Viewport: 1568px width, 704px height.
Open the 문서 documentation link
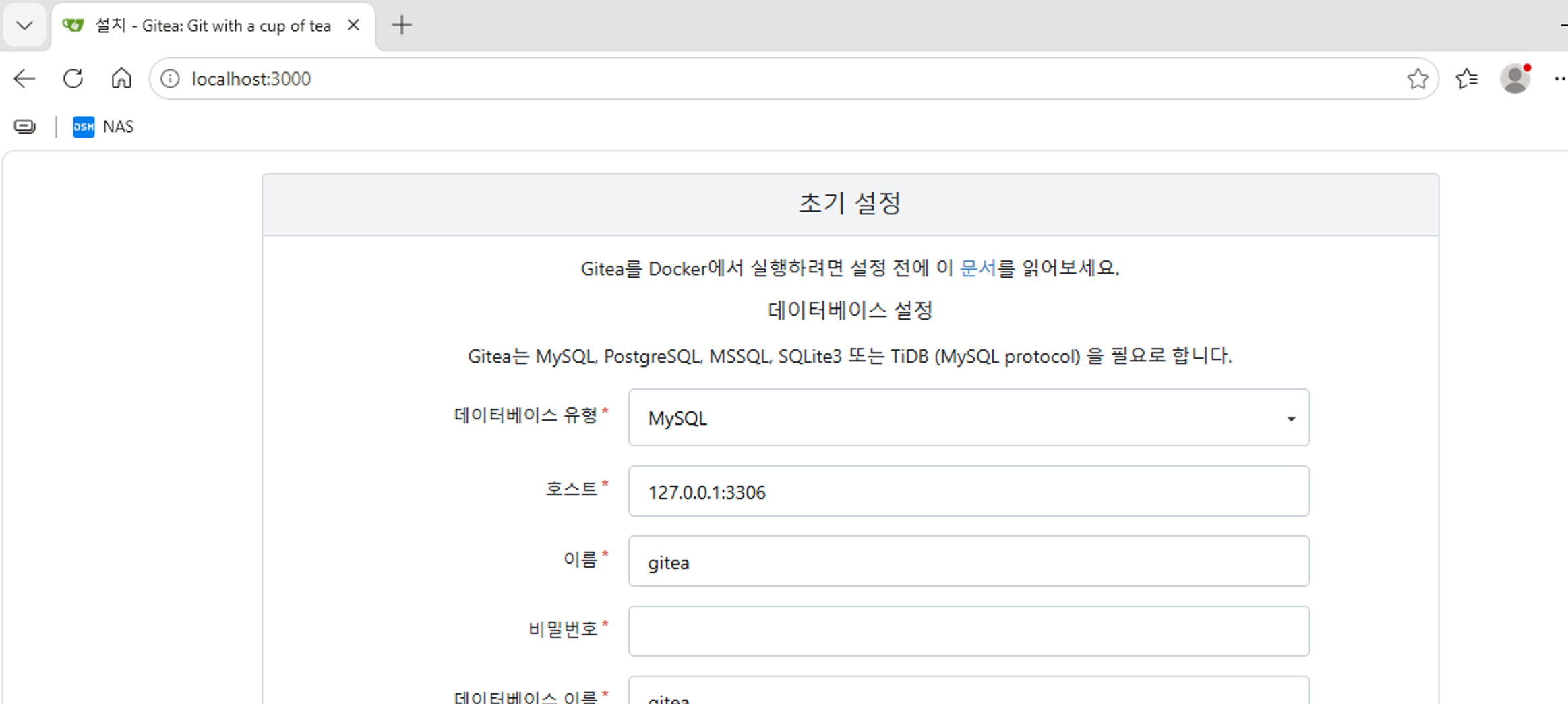(x=977, y=268)
